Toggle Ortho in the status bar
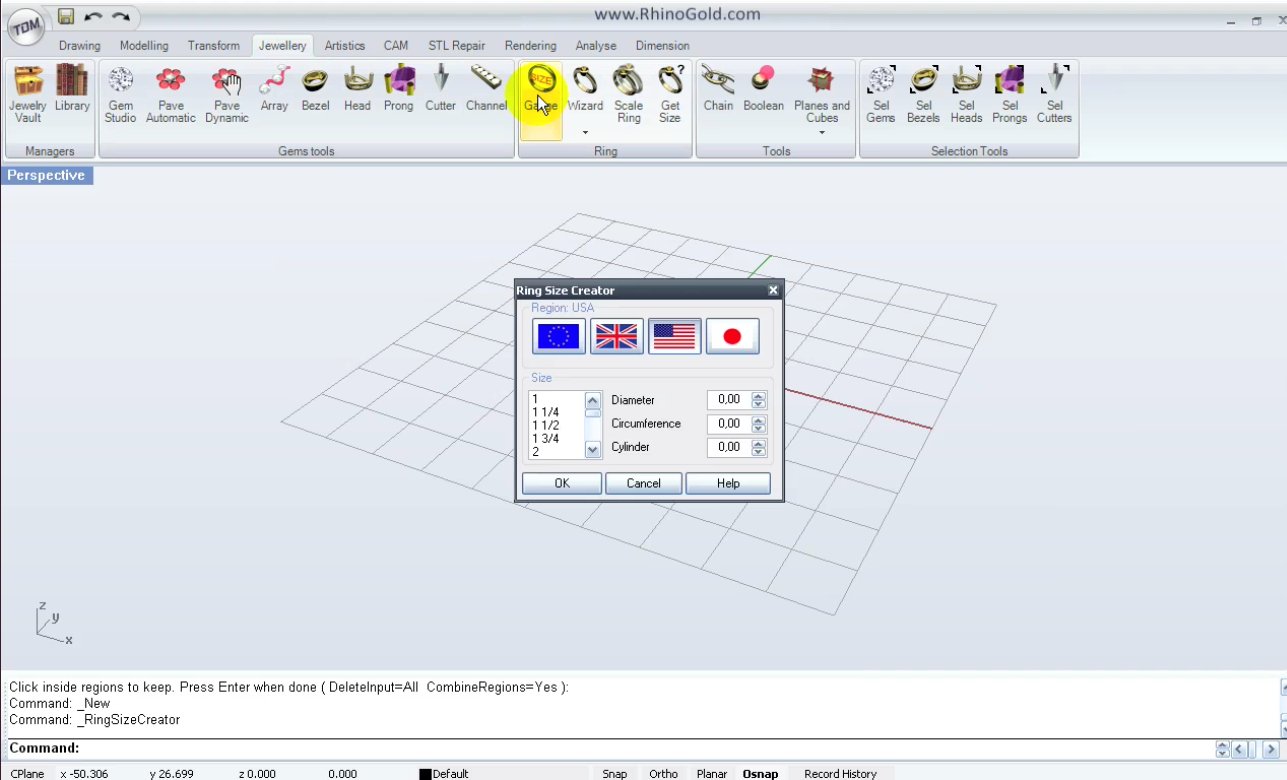This screenshot has height=780, width=1287. coord(663,773)
